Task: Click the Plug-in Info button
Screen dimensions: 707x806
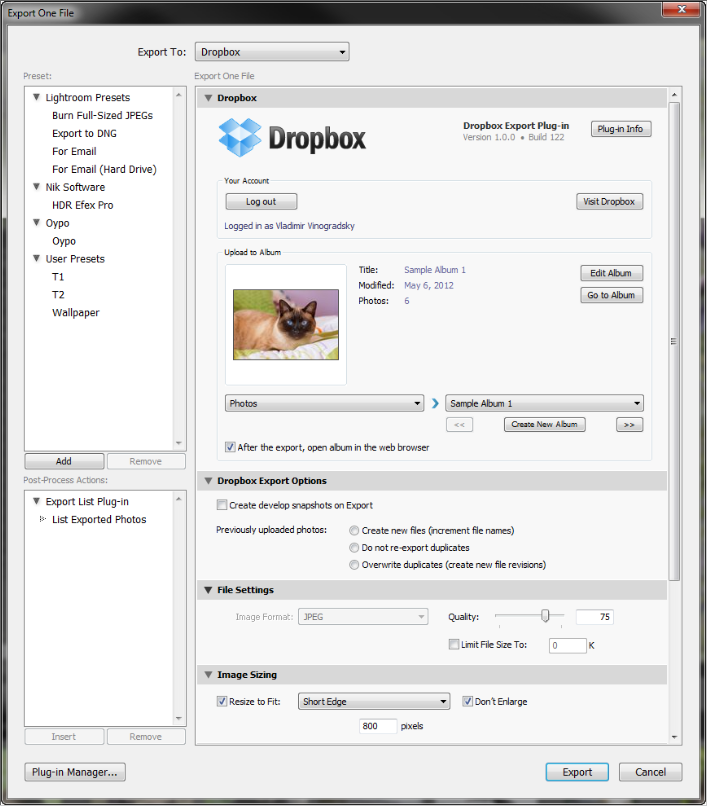Action: pos(621,129)
